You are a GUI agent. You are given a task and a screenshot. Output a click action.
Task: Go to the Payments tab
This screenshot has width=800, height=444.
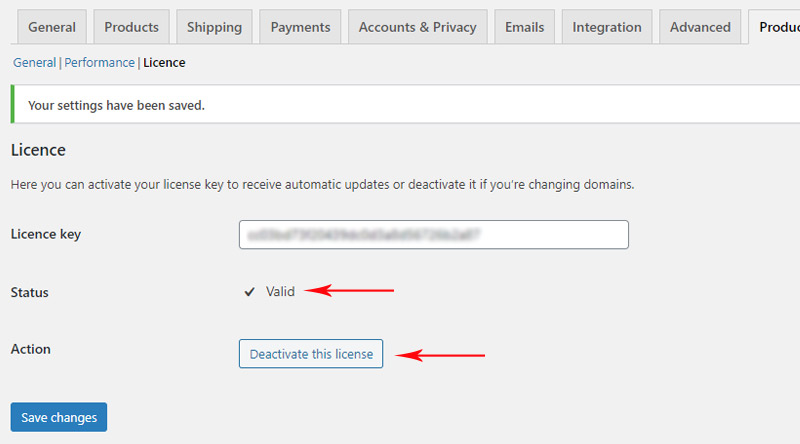(300, 27)
